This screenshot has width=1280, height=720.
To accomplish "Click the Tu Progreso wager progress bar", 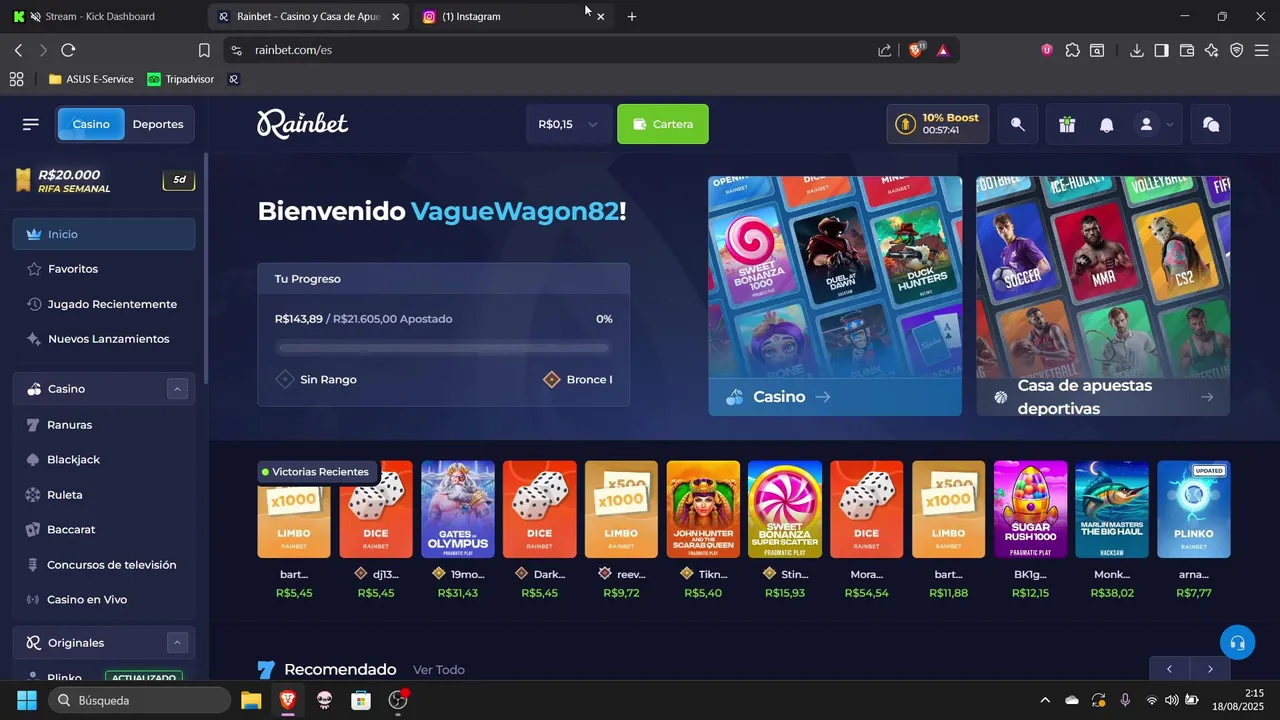I will click(x=444, y=348).
